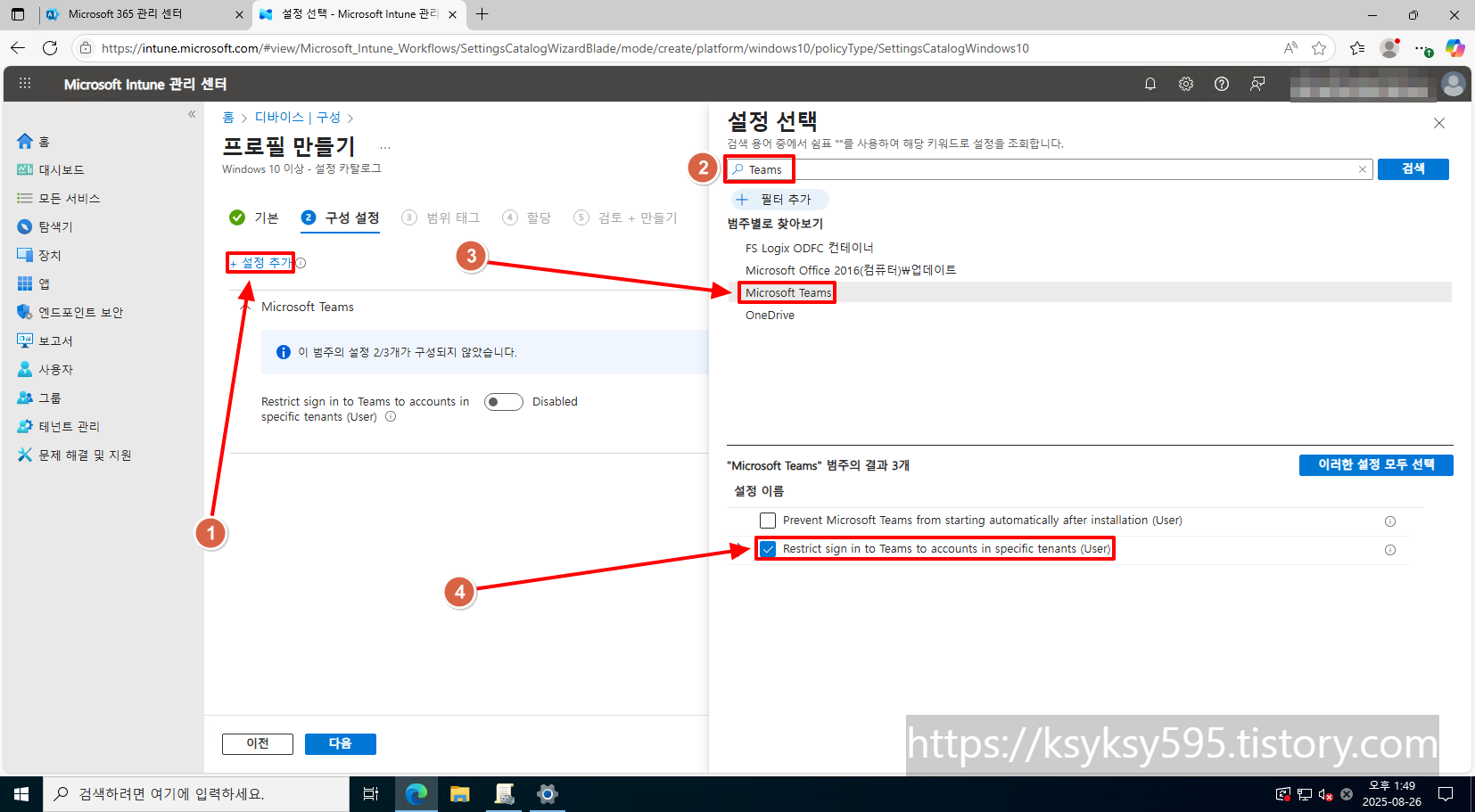1475x812 pixels.
Task: Check Prevent Microsoft Teams from starting automatically
Action: [x=768, y=521]
